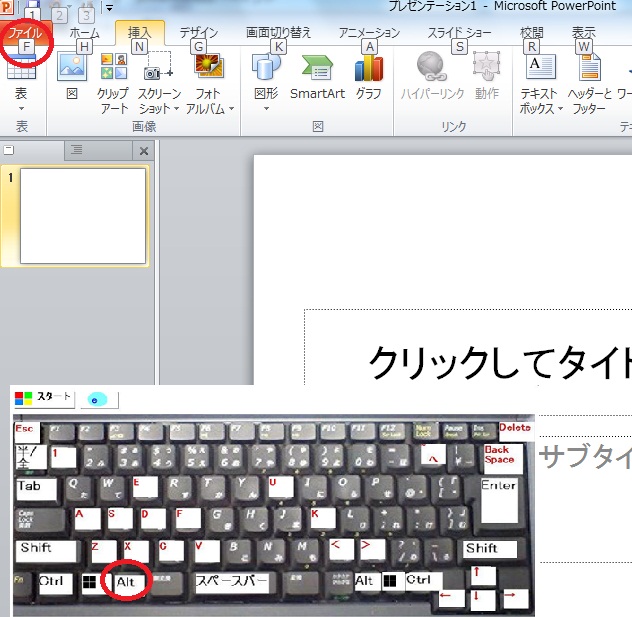
Task: Click the left Shift key on keyboard image
Action: click(46, 551)
